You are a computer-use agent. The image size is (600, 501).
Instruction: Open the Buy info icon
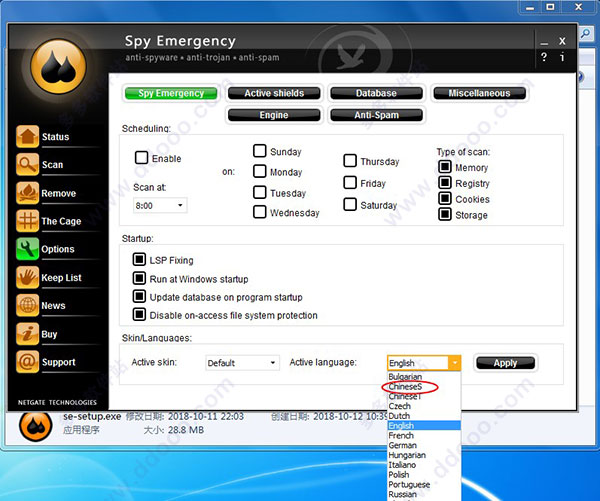(x=28, y=334)
